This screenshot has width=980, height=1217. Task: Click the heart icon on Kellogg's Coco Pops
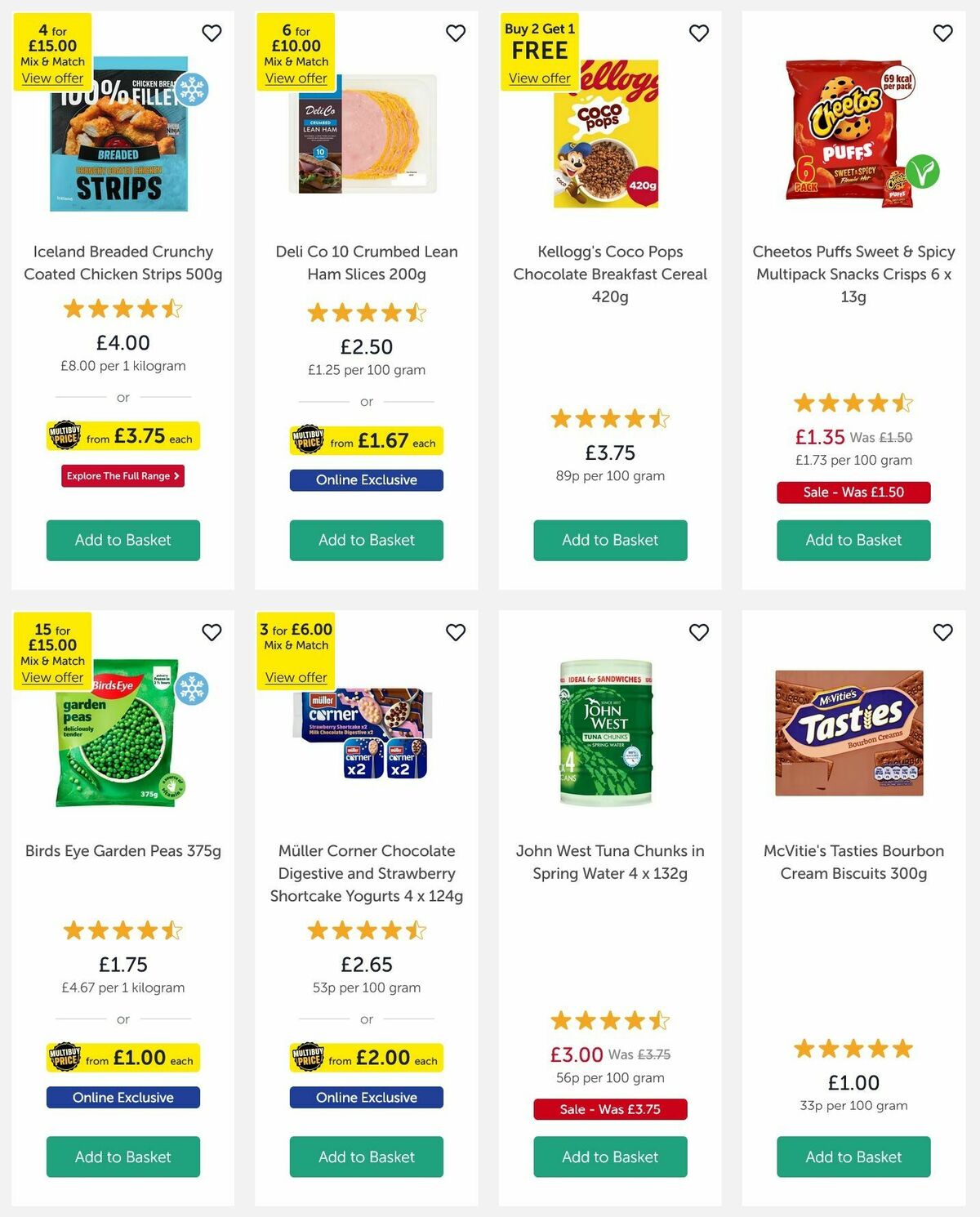point(698,33)
